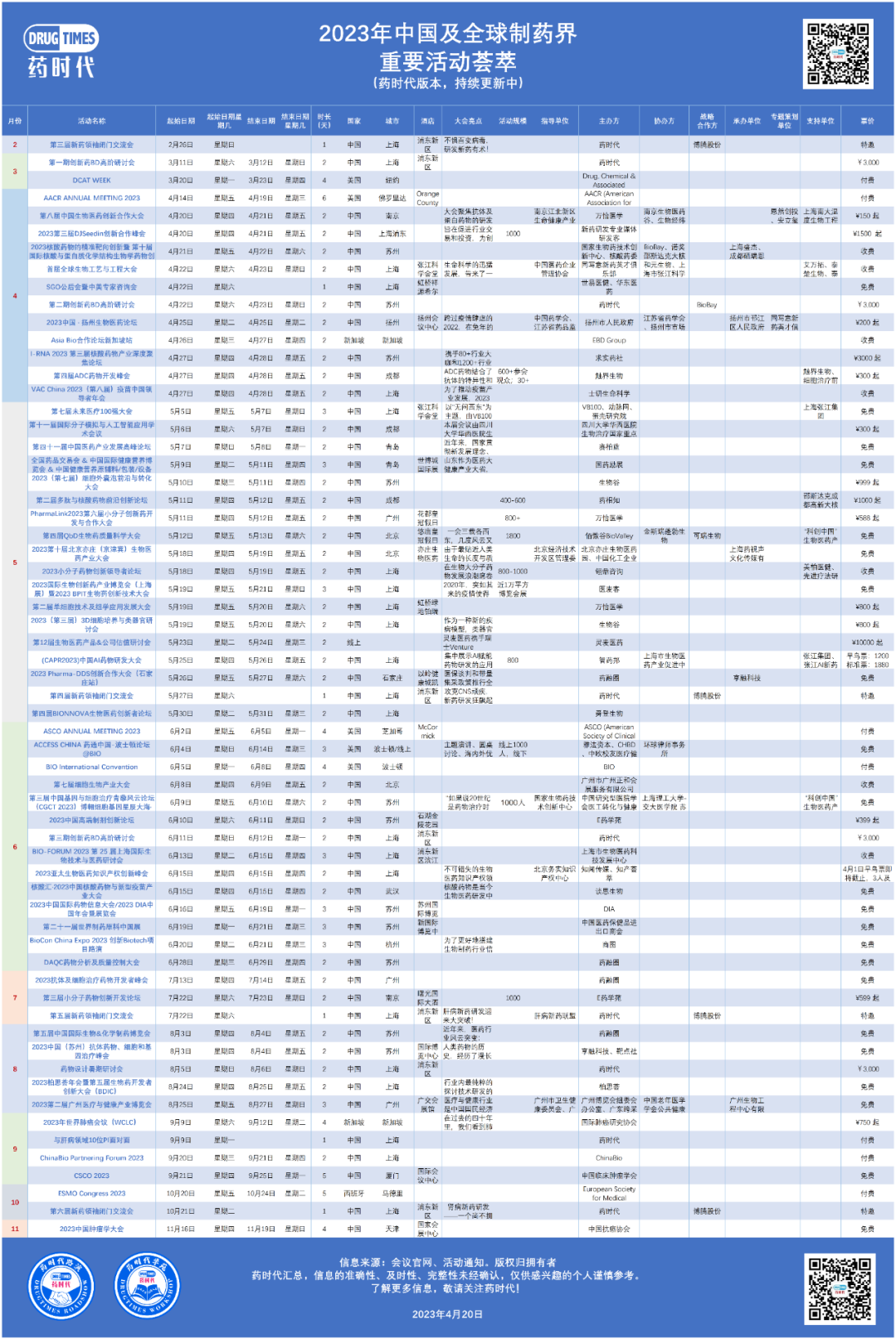Open 2023年世界肺癌会议（WCLC）event
The image size is (896, 1339).
click(x=91, y=1122)
